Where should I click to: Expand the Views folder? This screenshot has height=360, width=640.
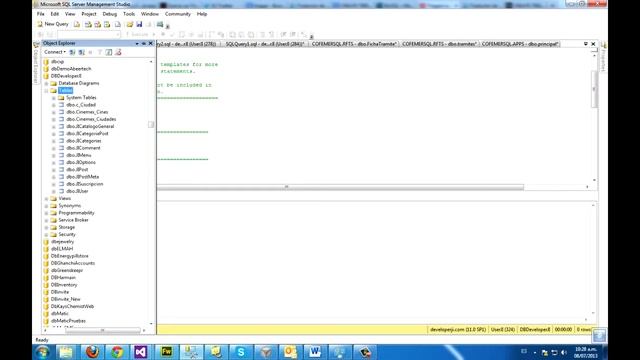click(x=46, y=198)
